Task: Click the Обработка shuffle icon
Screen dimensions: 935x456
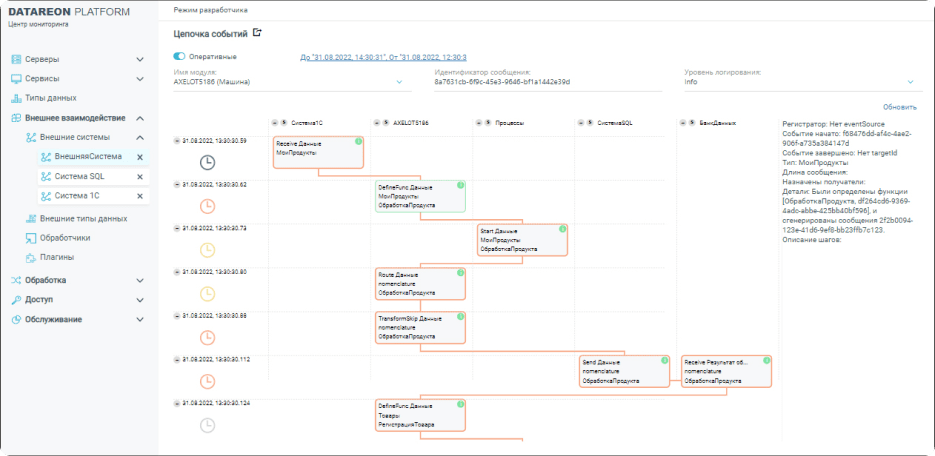Action: point(17,280)
